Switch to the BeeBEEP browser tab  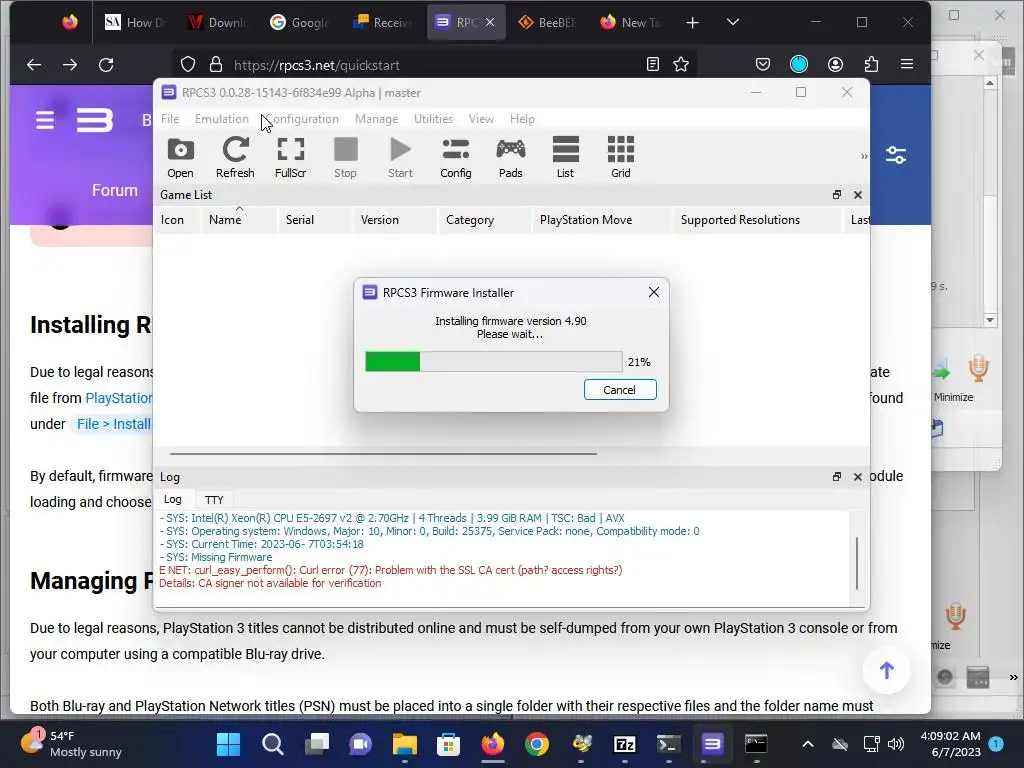coord(547,22)
